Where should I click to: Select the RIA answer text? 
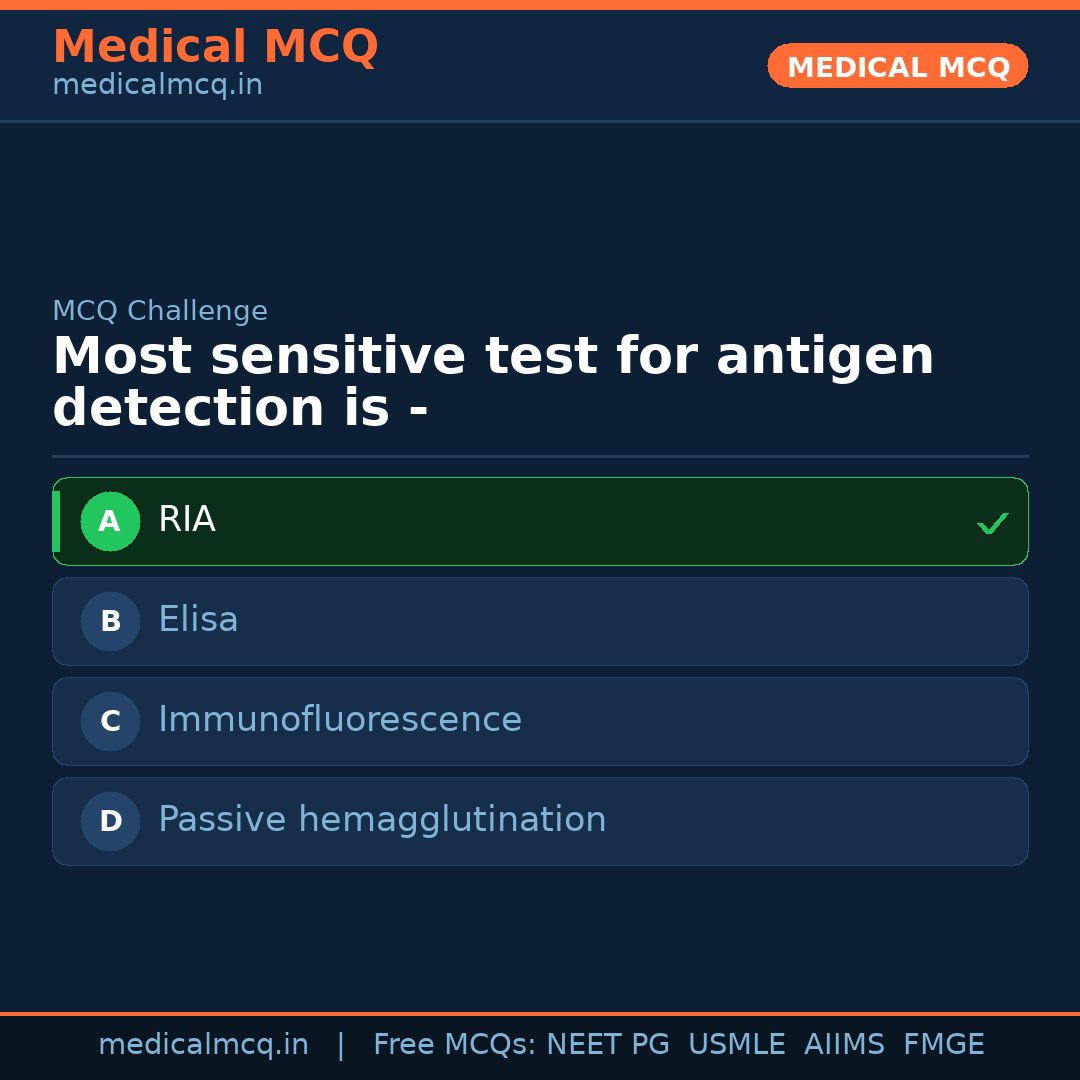click(x=187, y=520)
